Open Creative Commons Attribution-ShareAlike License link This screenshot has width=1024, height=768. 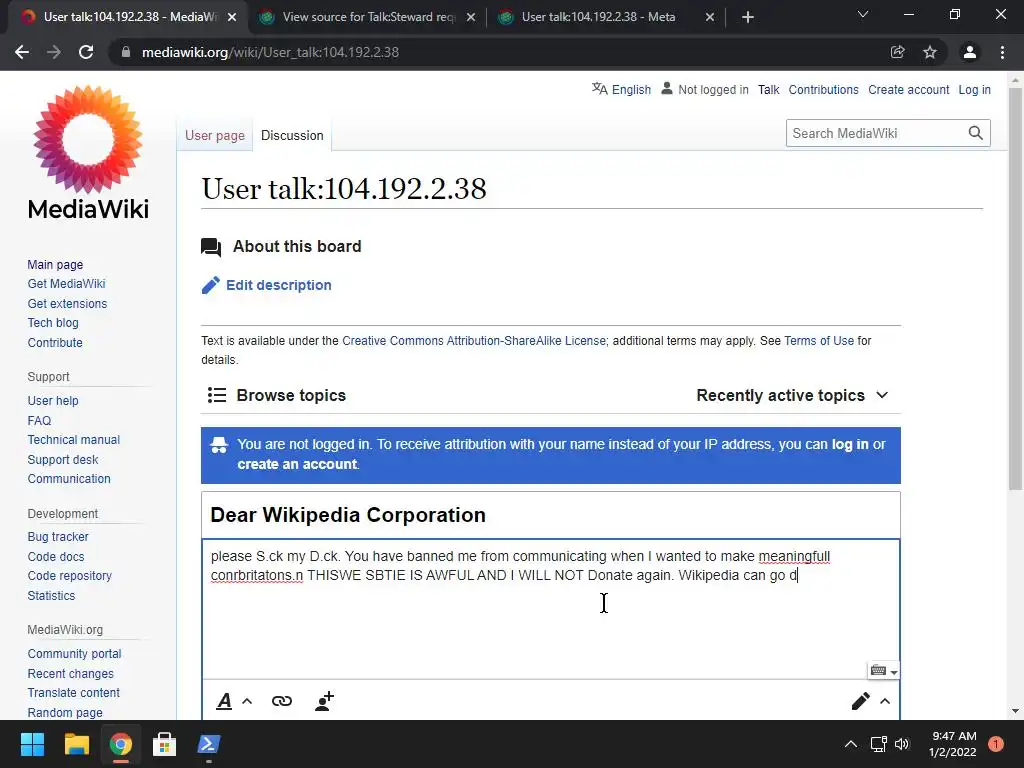474,341
